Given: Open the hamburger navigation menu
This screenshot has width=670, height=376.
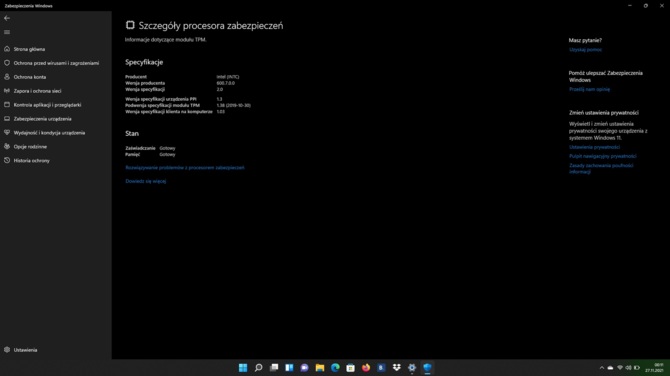Looking at the screenshot, I should coord(7,32).
